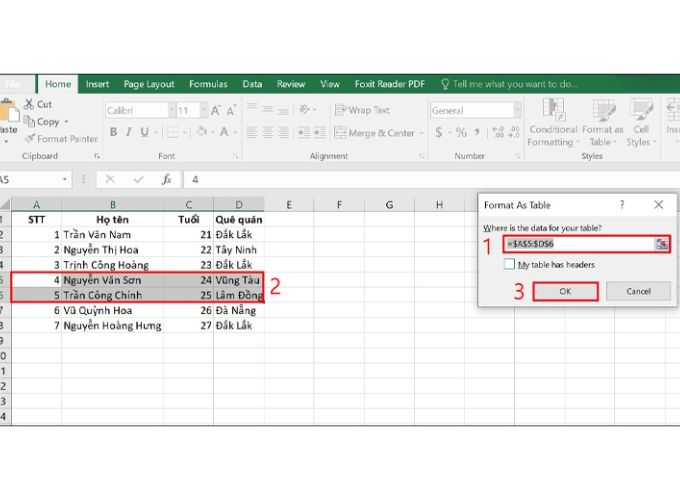Click the Borders icon
This screenshot has height=500, width=680.
pyautogui.click(x=173, y=132)
